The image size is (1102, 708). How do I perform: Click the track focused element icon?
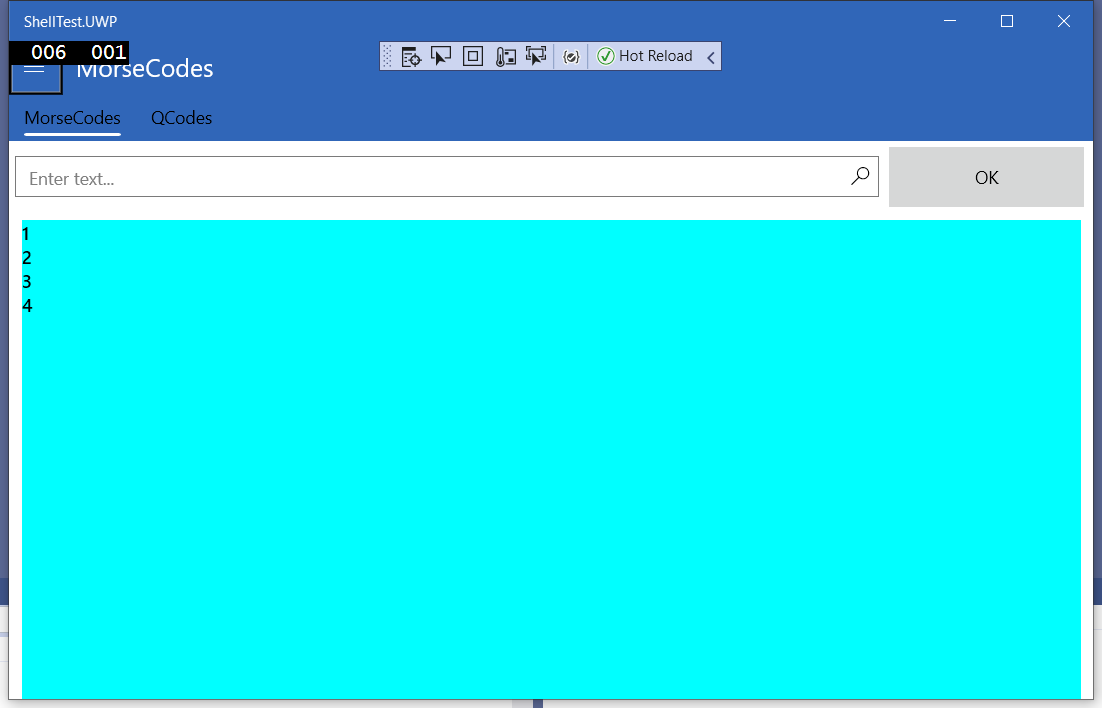pos(505,56)
